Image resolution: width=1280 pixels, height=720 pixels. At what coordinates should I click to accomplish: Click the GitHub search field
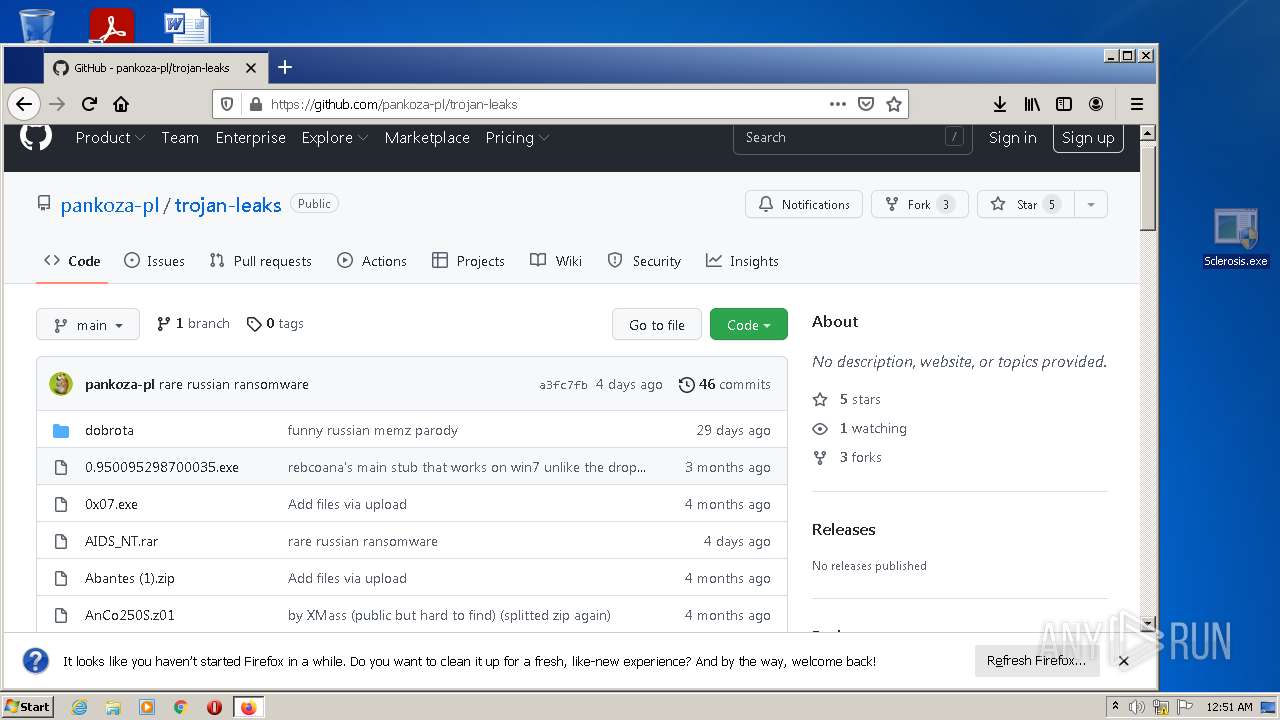[853, 138]
